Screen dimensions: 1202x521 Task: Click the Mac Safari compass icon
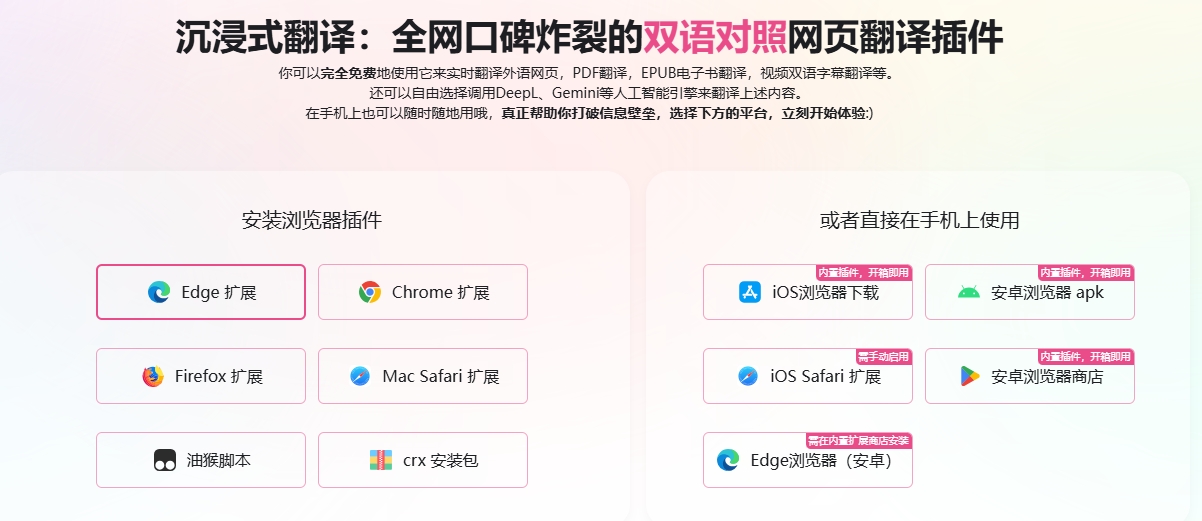[360, 376]
